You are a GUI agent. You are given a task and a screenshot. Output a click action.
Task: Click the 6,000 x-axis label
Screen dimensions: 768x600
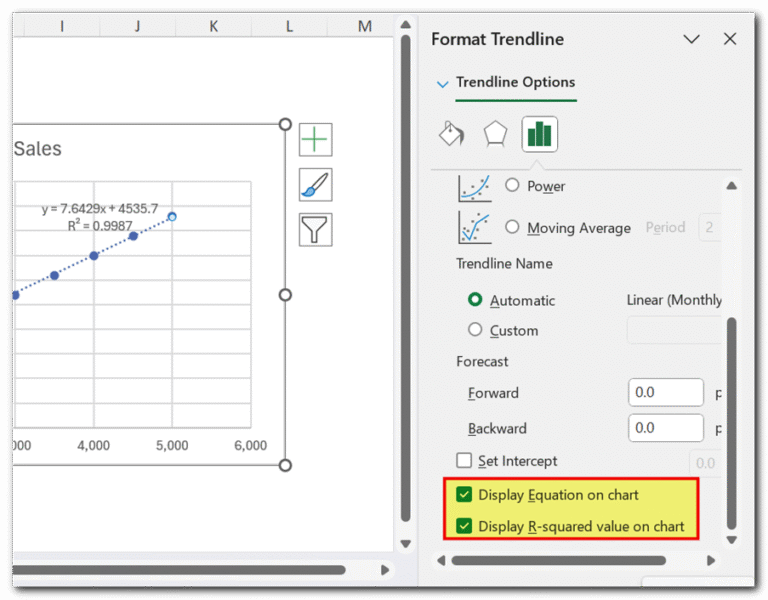(250, 445)
